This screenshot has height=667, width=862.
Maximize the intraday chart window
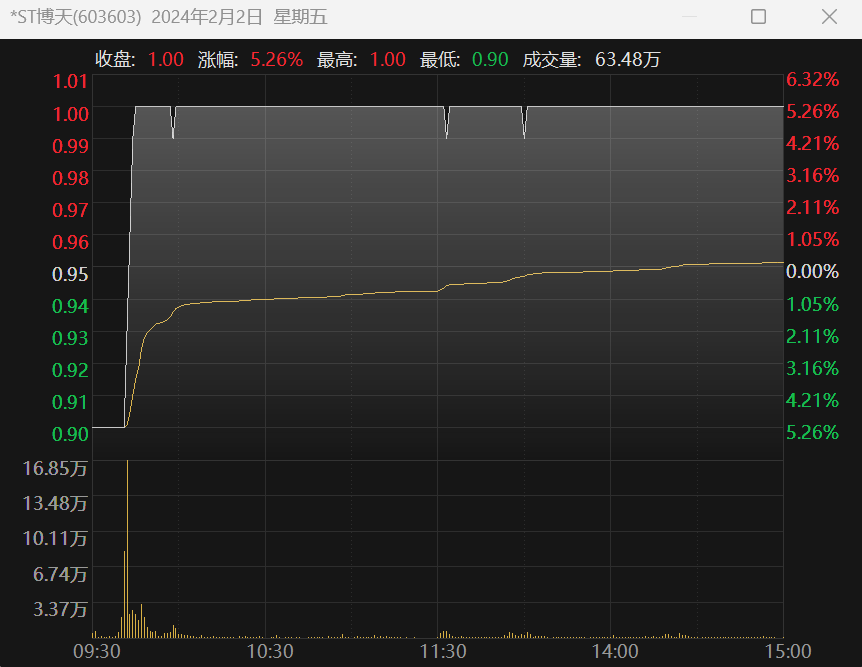758,17
